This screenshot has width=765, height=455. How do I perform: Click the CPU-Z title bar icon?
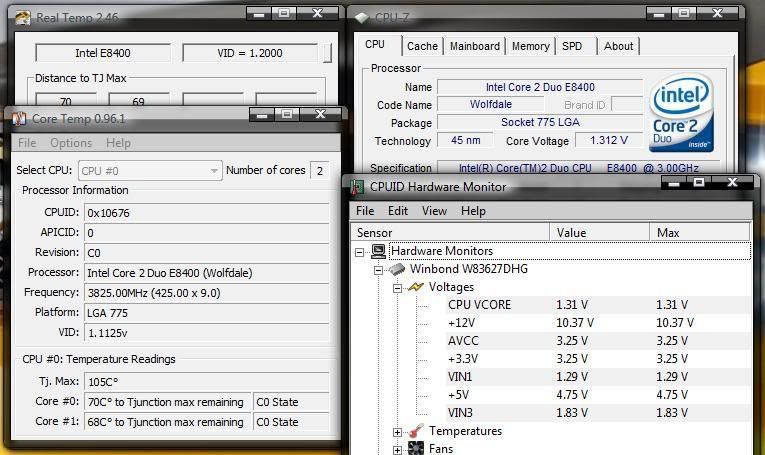coord(362,18)
